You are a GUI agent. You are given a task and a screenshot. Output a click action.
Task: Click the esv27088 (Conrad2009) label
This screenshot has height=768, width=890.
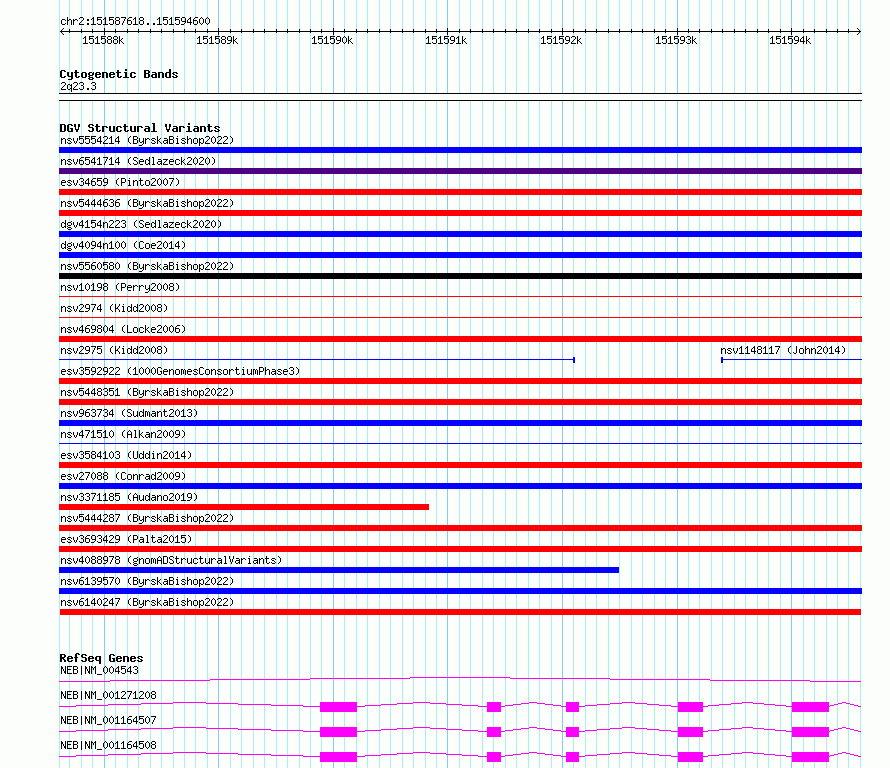click(x=123, y=476)
